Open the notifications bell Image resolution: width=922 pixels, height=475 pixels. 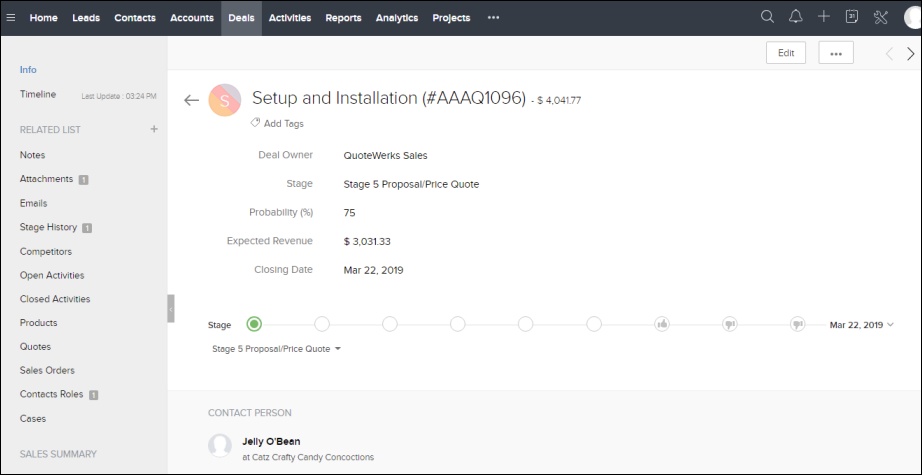click(796, 17)
